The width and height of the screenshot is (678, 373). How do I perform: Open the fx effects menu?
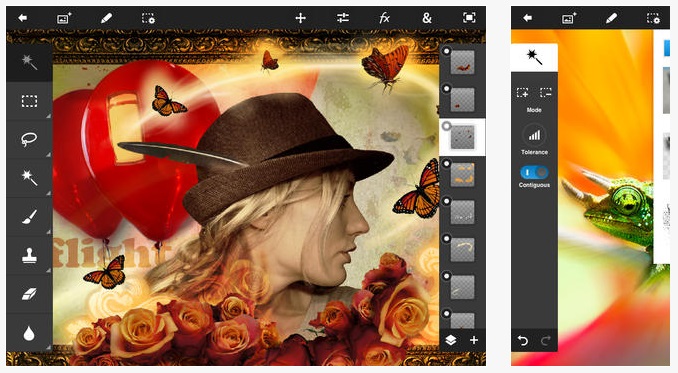384,18
